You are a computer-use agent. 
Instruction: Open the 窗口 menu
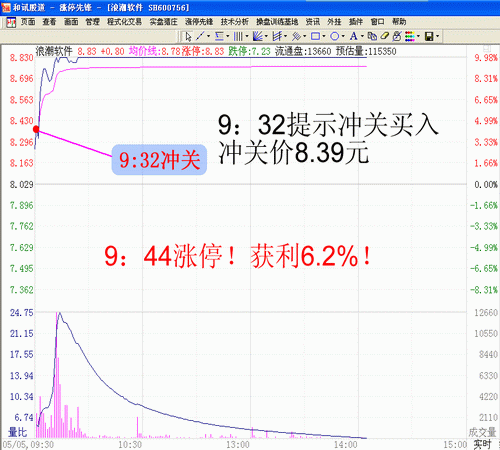pyautogui.click(x=377, y=22)
